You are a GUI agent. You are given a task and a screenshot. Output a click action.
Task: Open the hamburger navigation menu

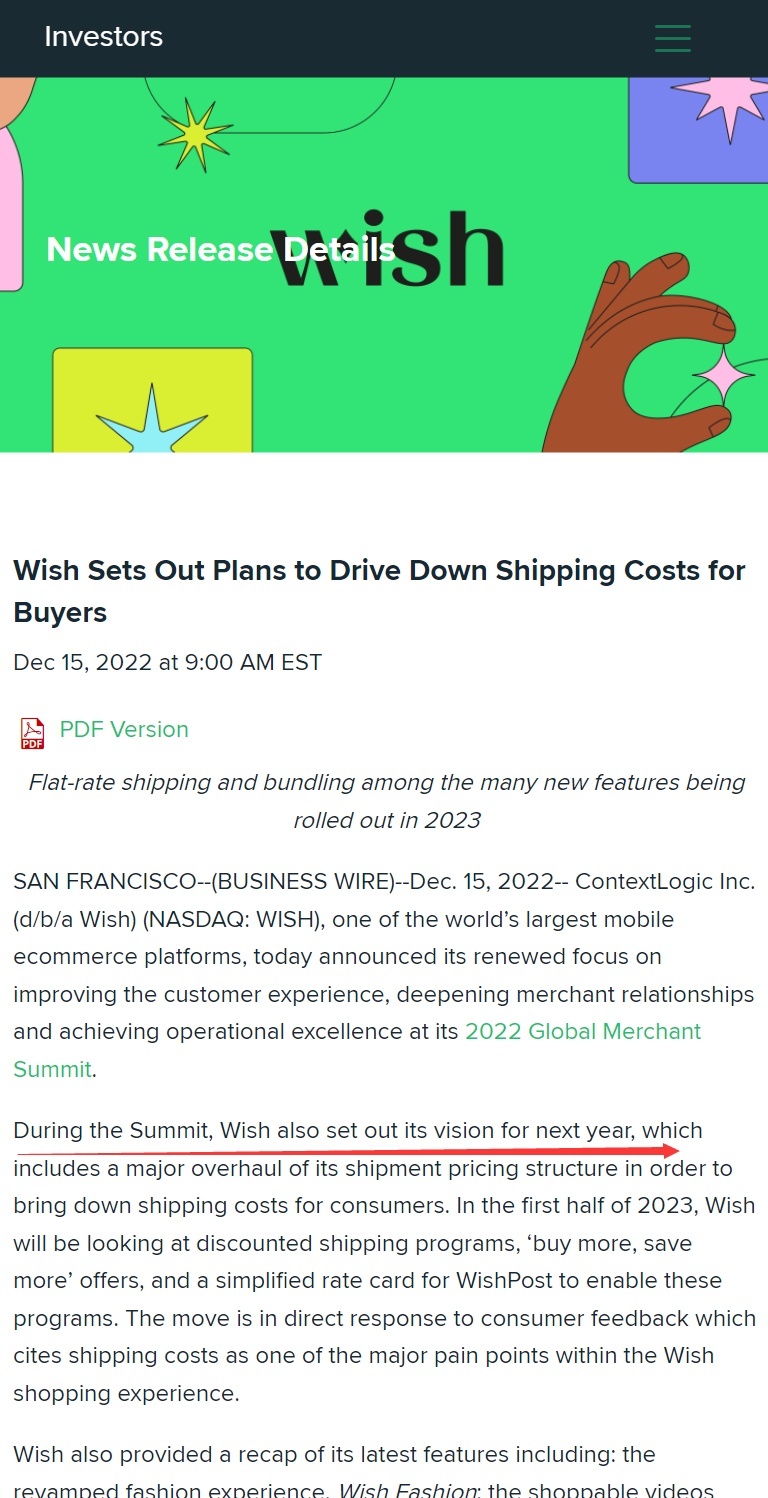coord(672,38)
